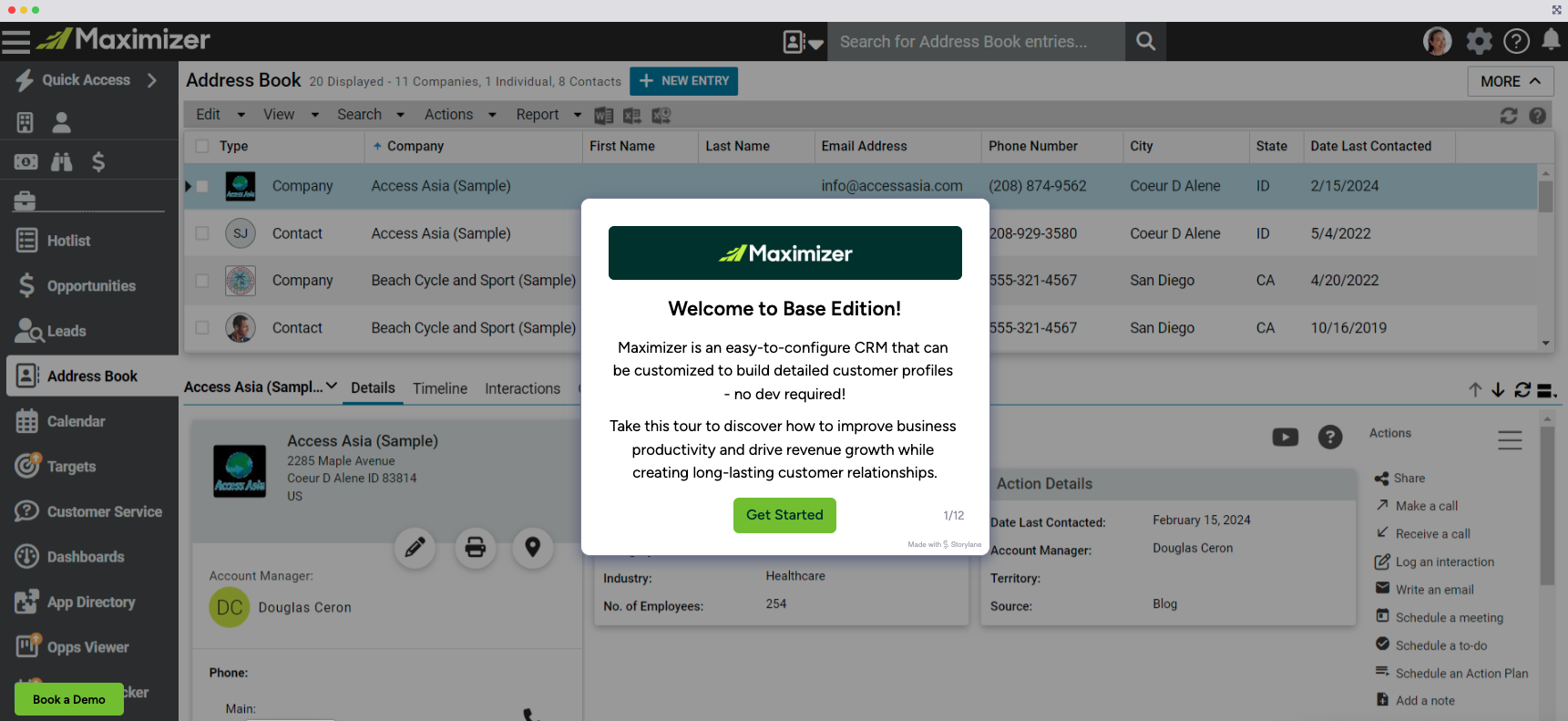The image size is (1568, 721).
Task: Check the Beach Cycle Company row checkbox
Action: (x=202, y=281)
